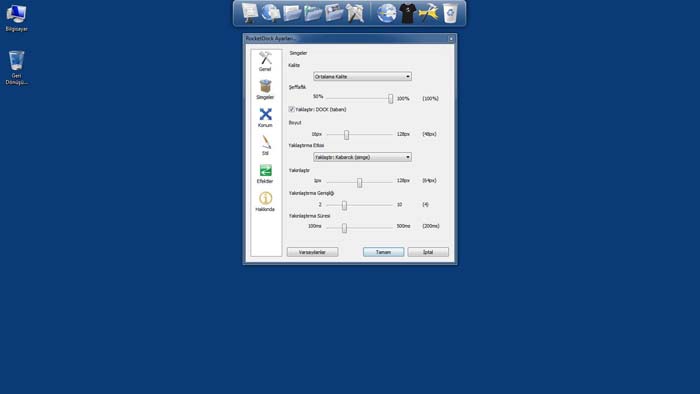
Task: Select the Bilgisayar desktop icon
Action: point(17,18)
